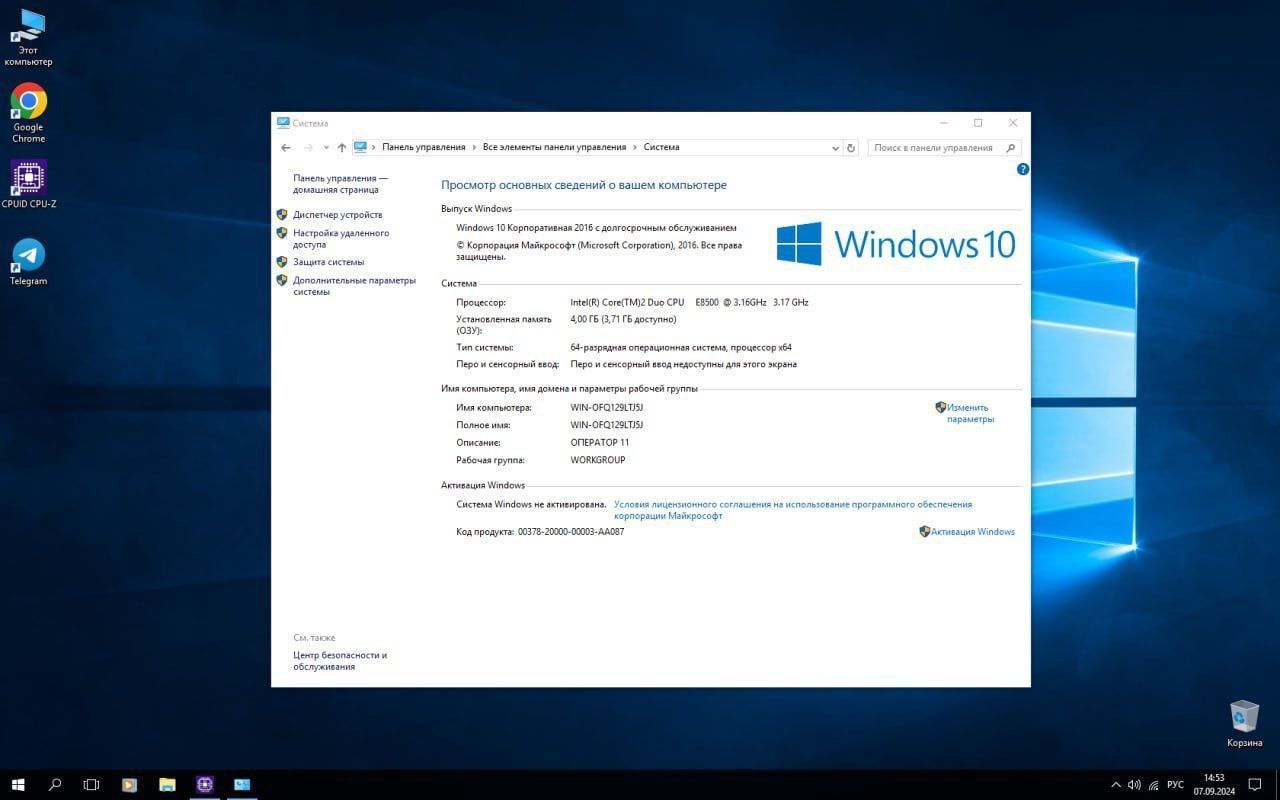This screenshot has width=1280, height=800.
Task: Launch Google Chrome from the desktop
Action: point(28,113)
